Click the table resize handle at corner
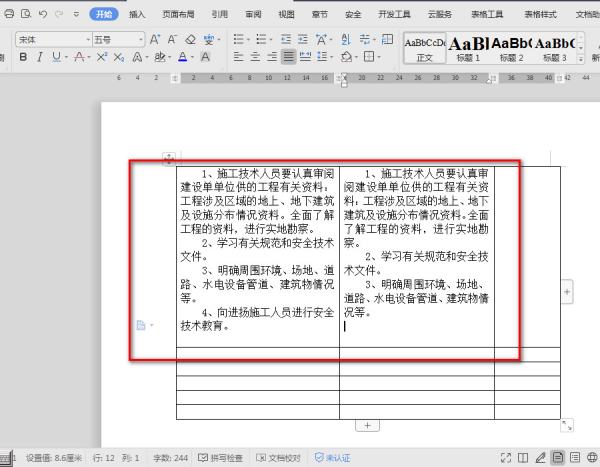The image size is (600, 467). point(567,425)
